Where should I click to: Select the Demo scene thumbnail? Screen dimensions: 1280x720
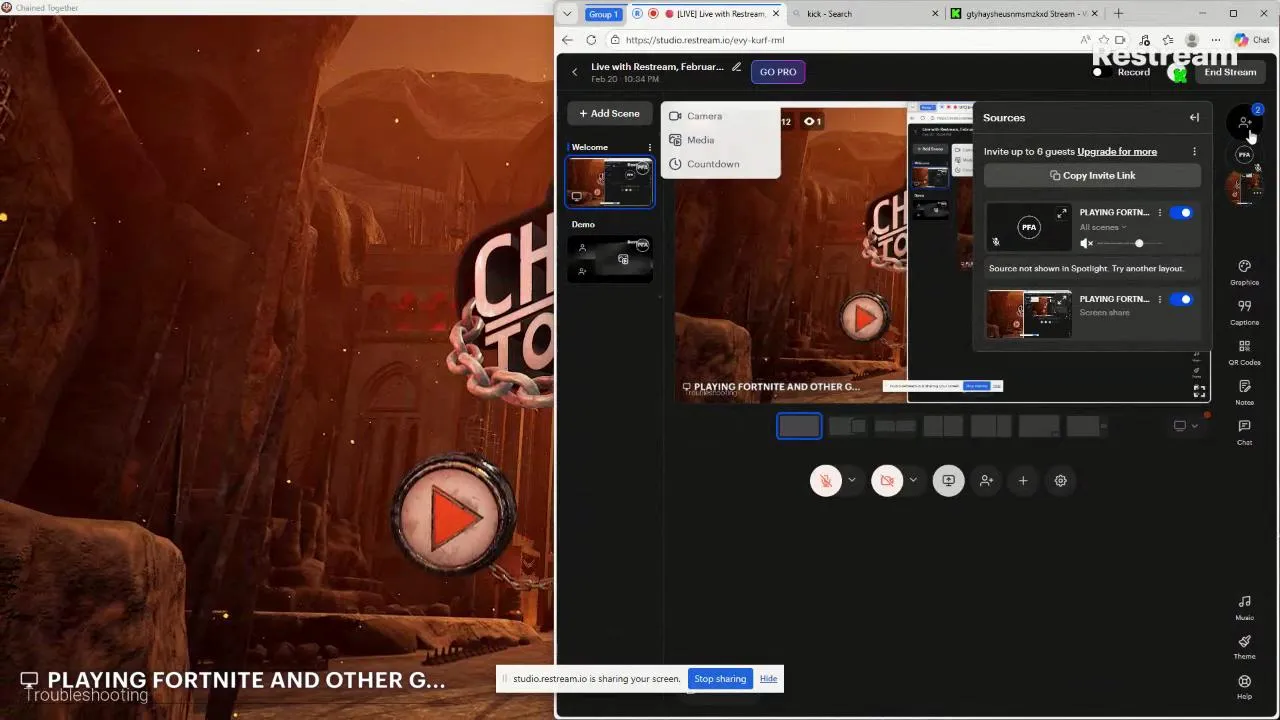click(609, 259)
